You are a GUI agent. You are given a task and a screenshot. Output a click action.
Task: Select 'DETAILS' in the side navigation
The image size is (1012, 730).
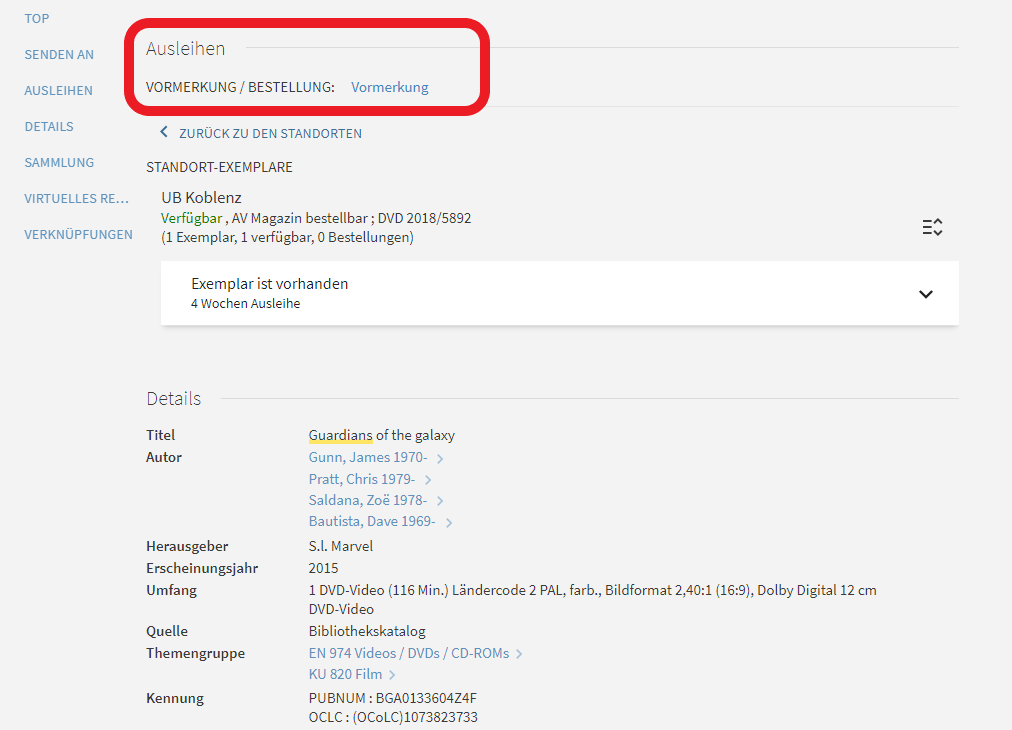[49, 127]
